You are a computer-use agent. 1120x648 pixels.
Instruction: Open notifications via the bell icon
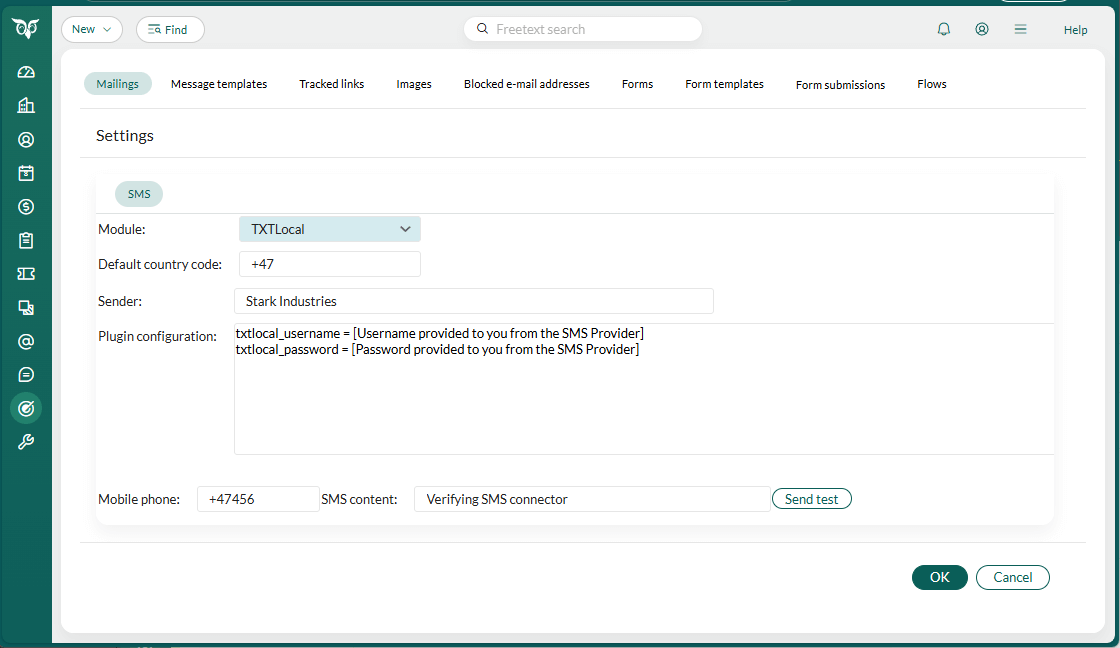click(x=943, y=29)
